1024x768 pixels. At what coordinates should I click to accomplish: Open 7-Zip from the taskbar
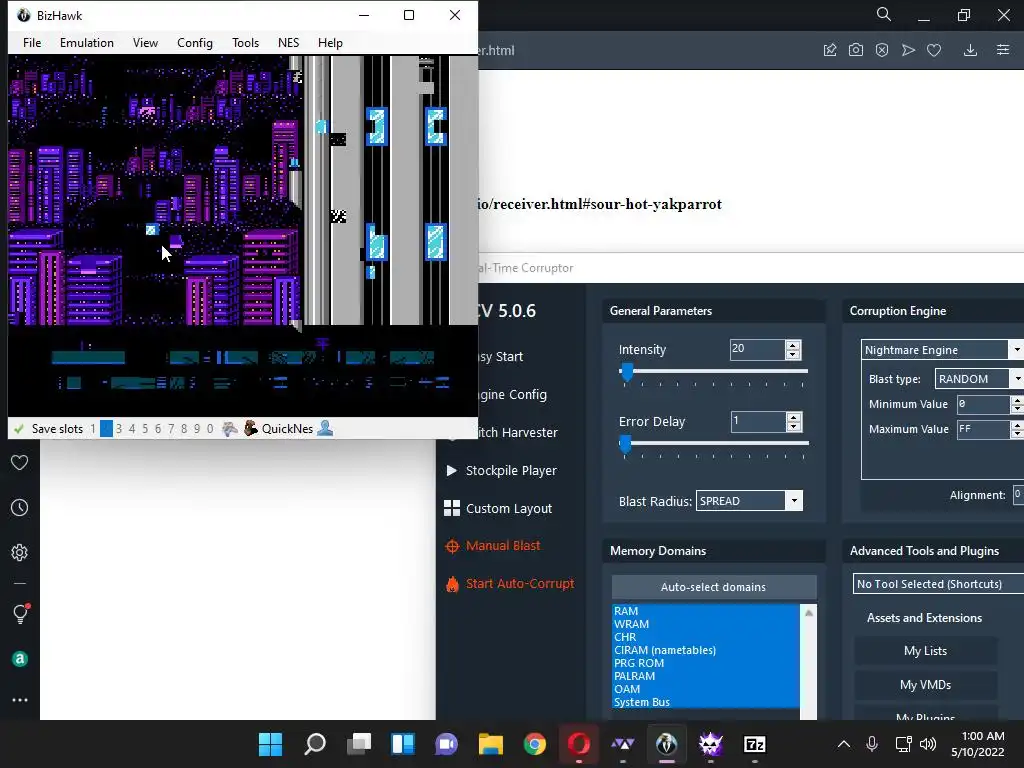coord(754,744)
